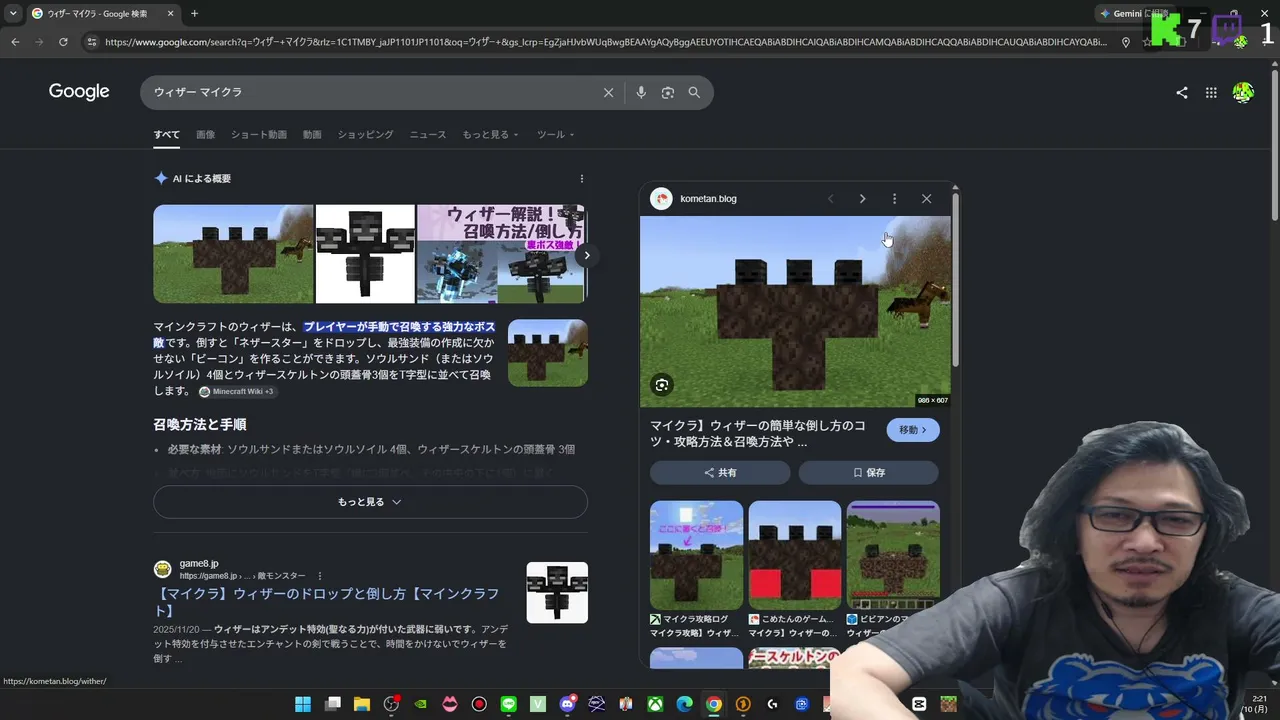This screenshot has width=1280, height=720.
Task: Reload the current page
Action: click(63, 42)
